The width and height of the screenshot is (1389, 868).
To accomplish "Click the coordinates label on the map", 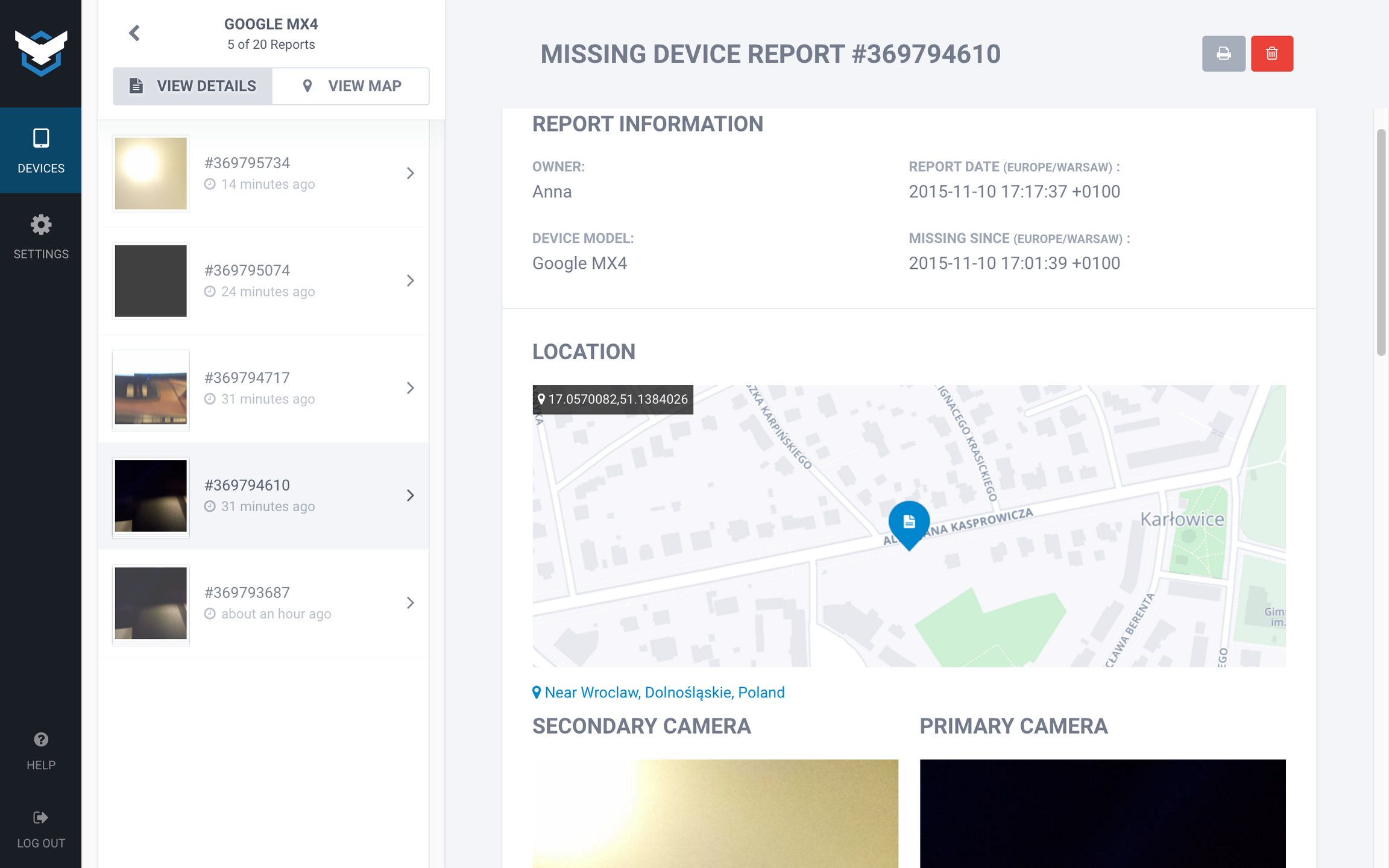I will pos(613,399).
